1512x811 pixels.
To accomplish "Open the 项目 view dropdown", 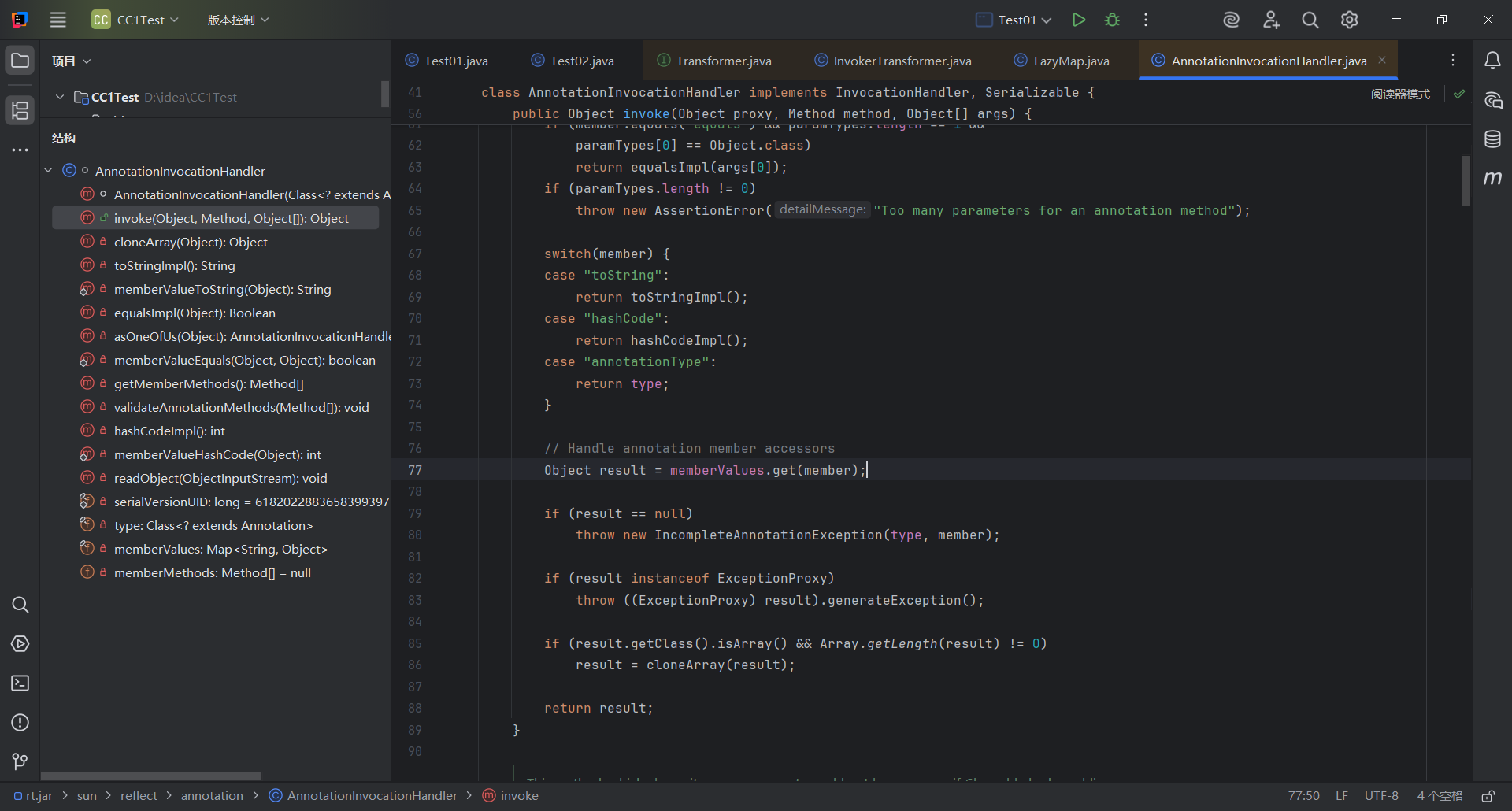I will point(71,61).
